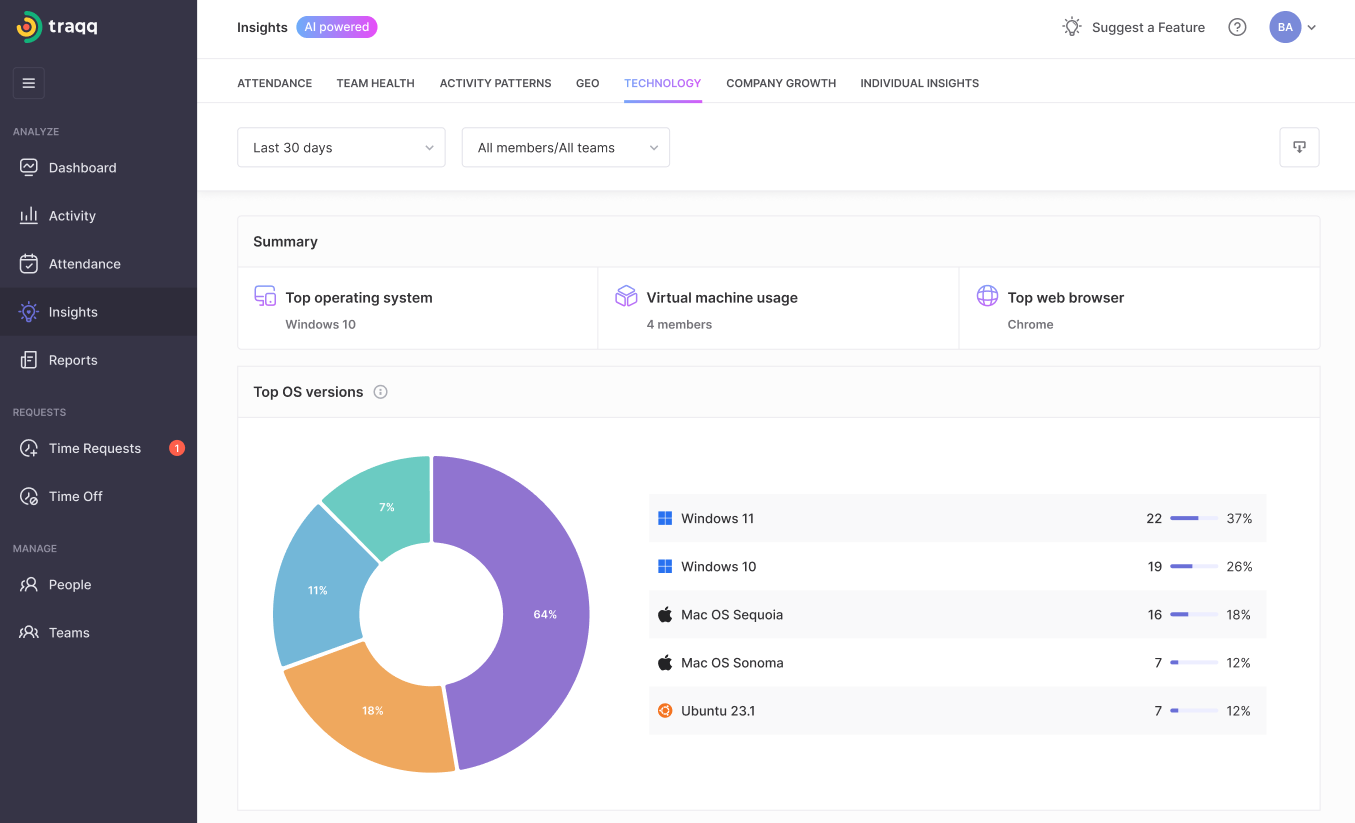Open the Dashboard icon in sidebar
The image size is (1355, 823).
point(29,167)
